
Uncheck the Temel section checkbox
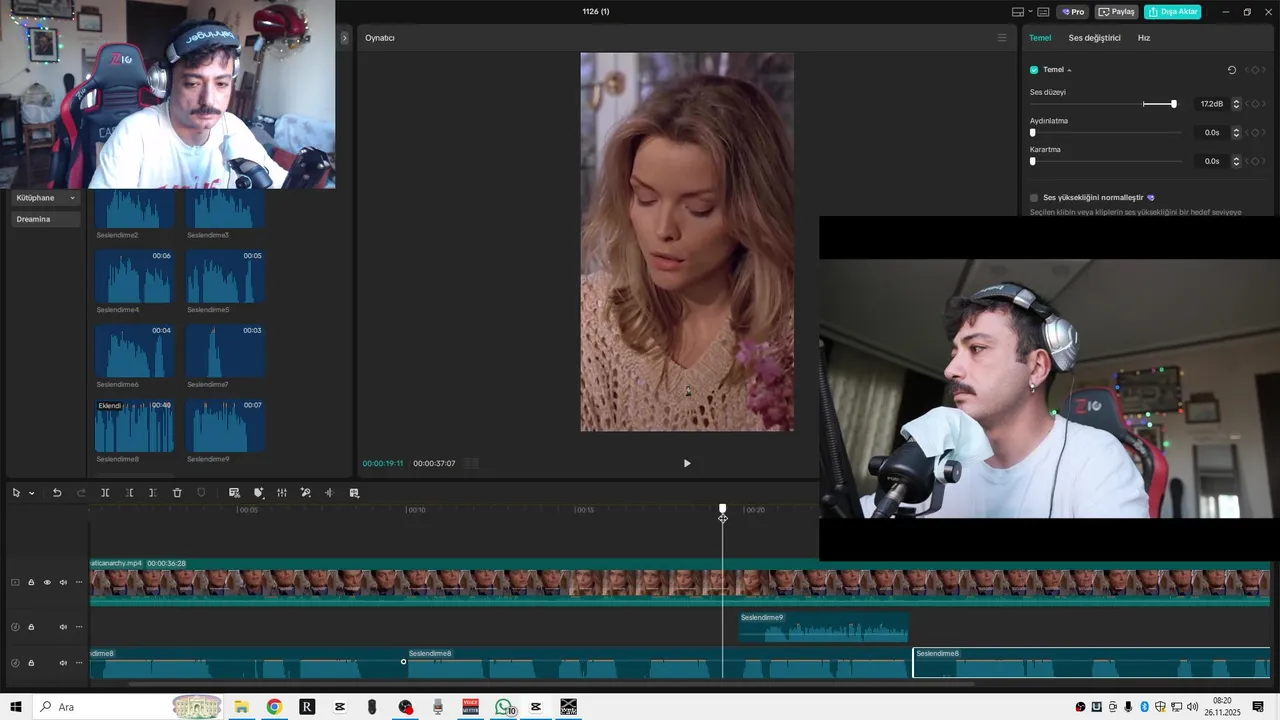coord(1034,70)
